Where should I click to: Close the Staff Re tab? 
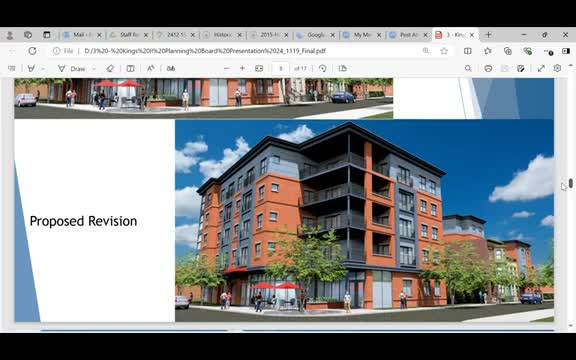146,35
